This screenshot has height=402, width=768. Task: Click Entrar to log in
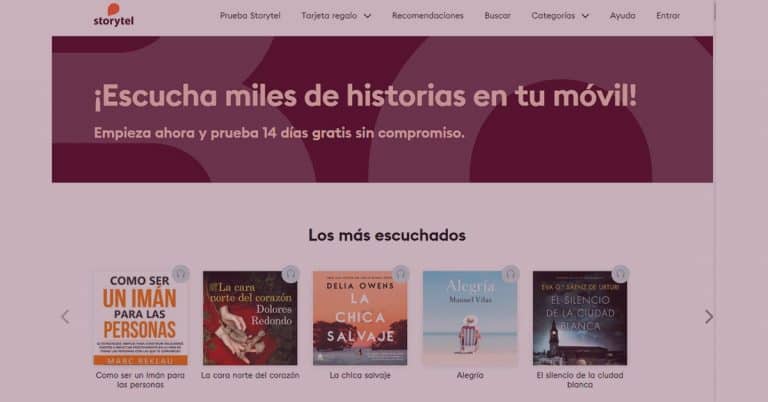(x=668, y=16)
